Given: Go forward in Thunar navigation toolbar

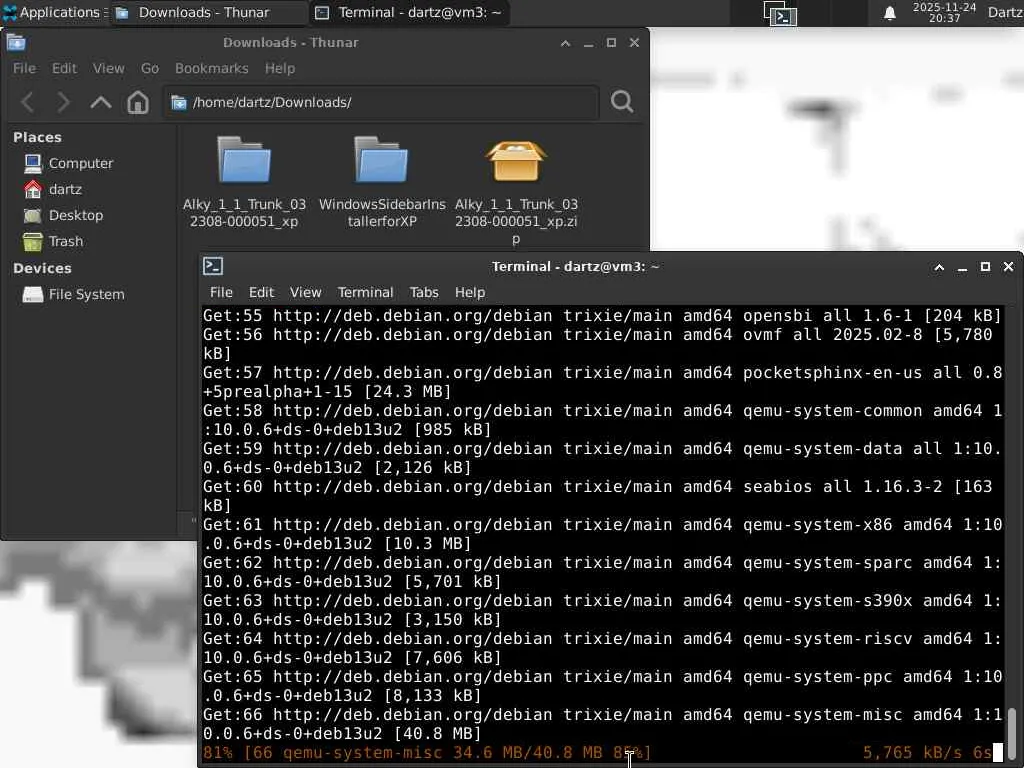Looking at the screenshot, I should pyautogui.click(x=63, y=102).
